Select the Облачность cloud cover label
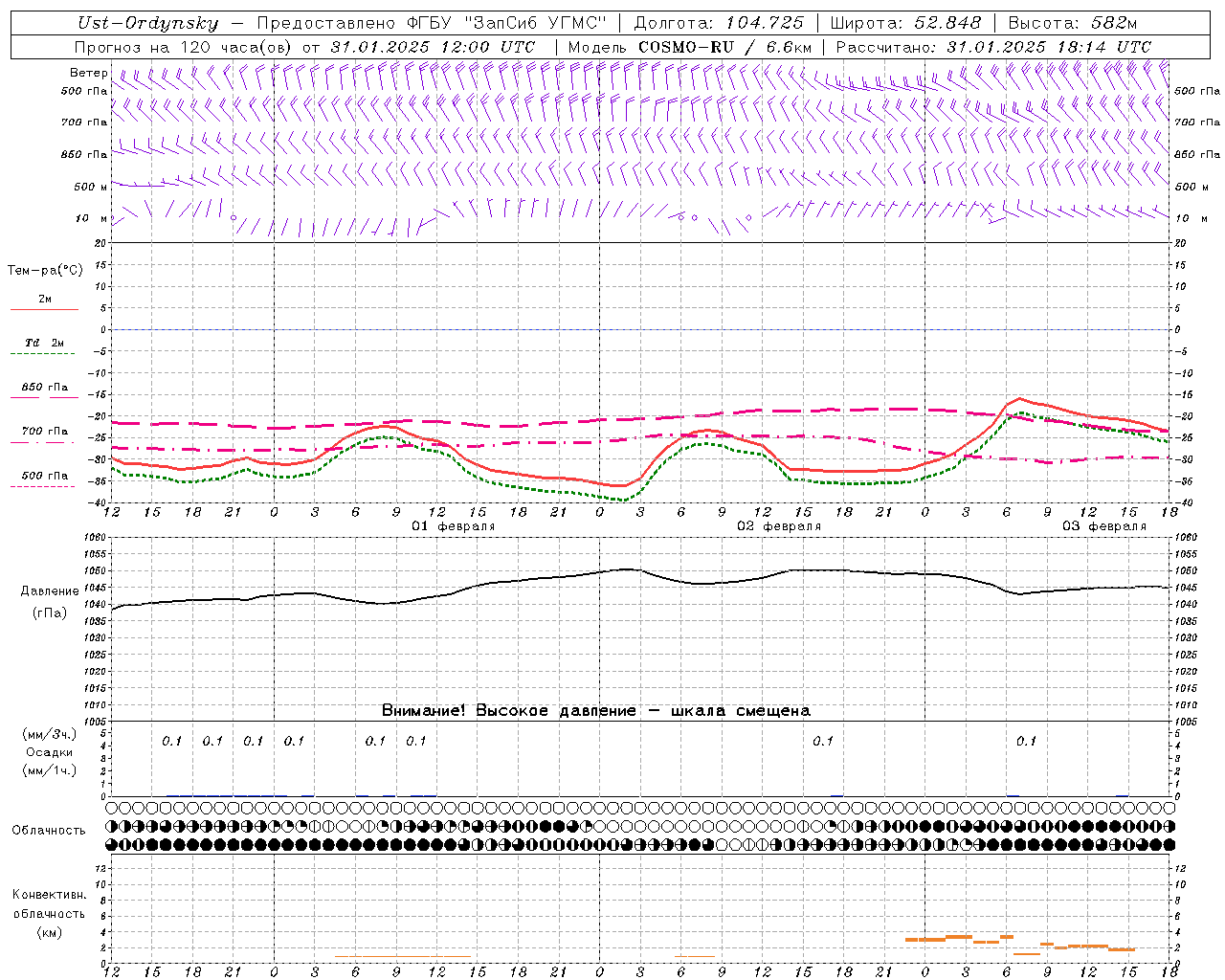Image resolution: width=1225 pixels, height=980 pixels. click(x=49, y=831)
